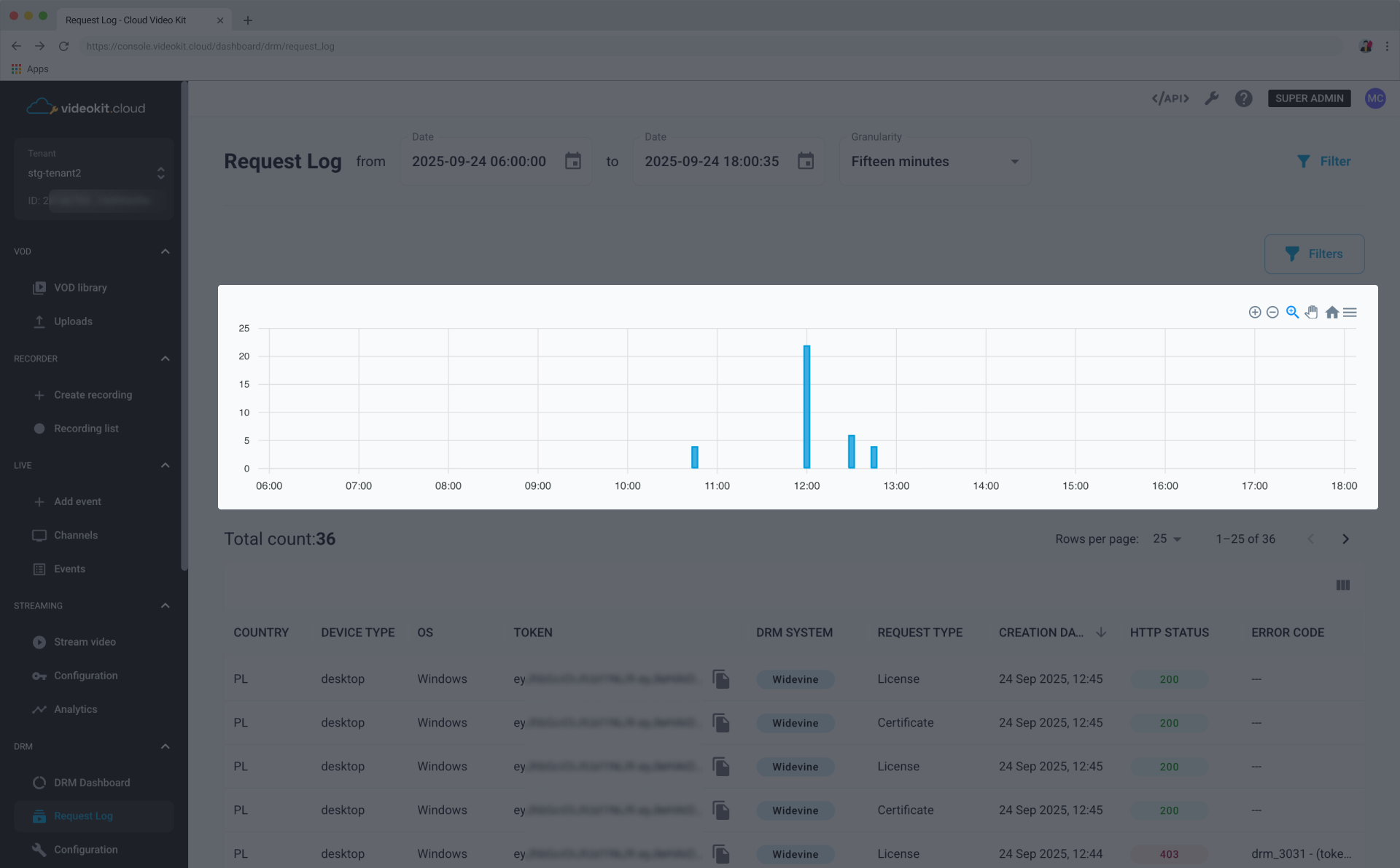Select Recording list in sidebar
This screenshot has width=1400, height=868.
click(x=86, y=429)
